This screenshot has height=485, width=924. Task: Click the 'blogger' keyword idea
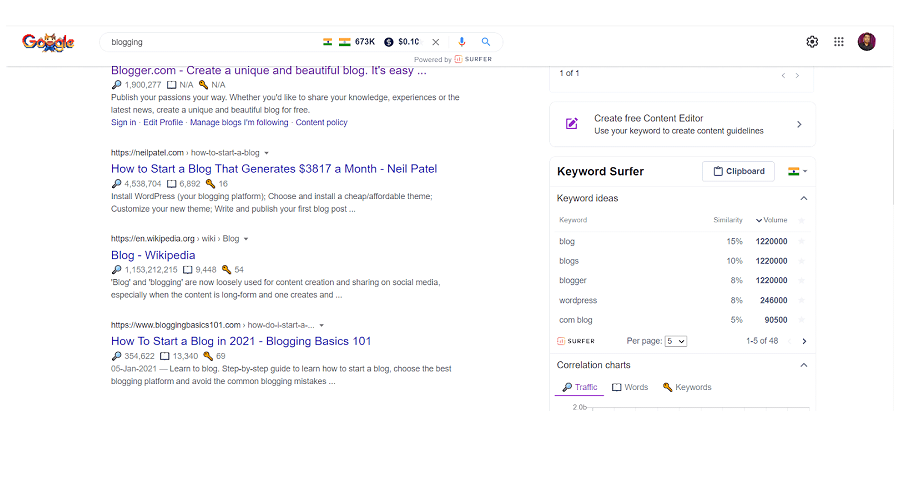click(x=573, y=281)
